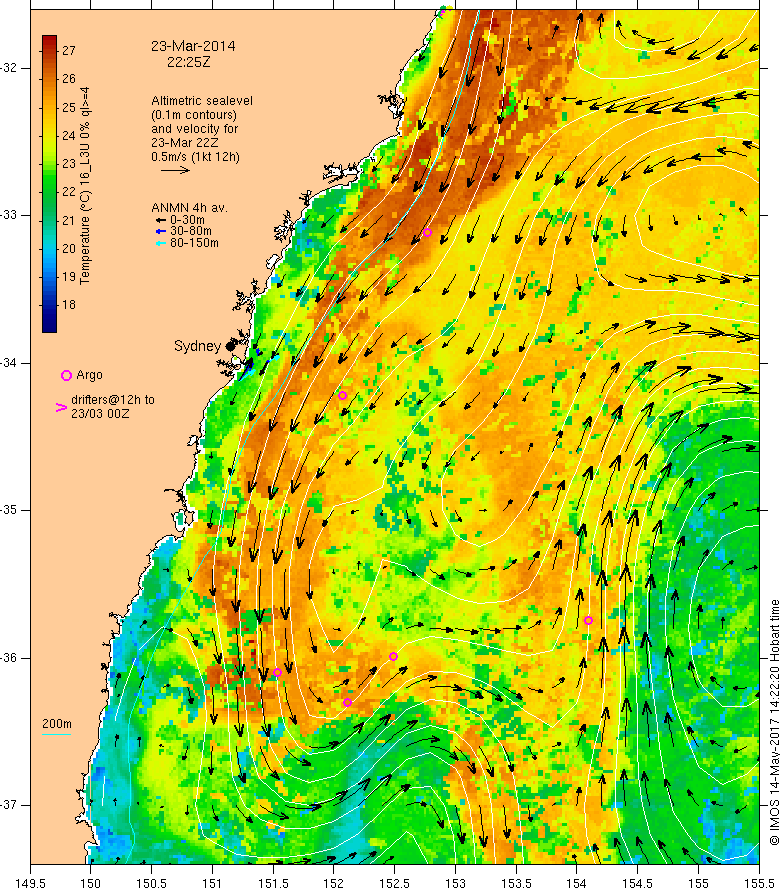Click the 22:25Z time label

[188, 62]
